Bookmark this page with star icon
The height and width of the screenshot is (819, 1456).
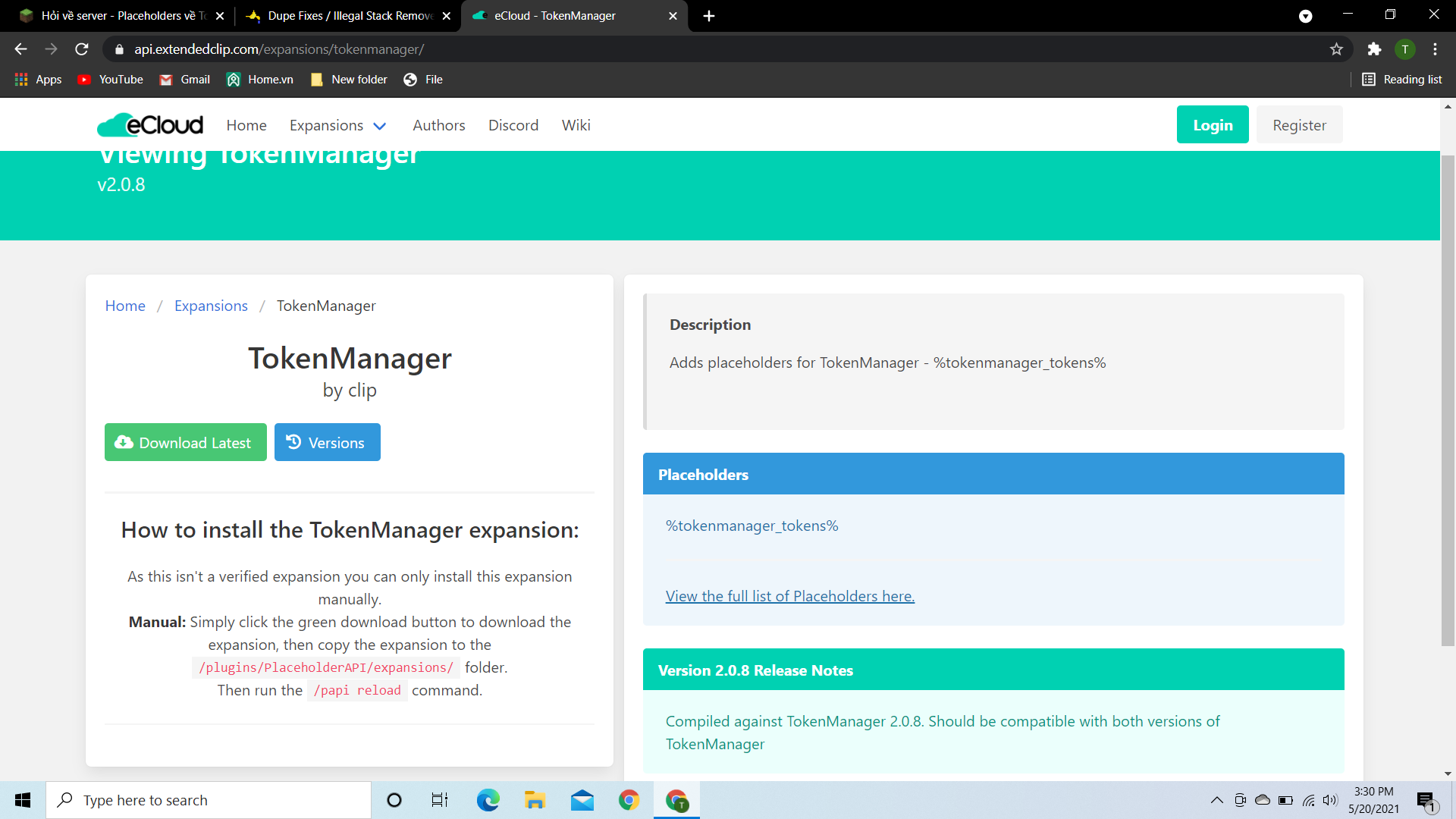tap(1336, 49)
